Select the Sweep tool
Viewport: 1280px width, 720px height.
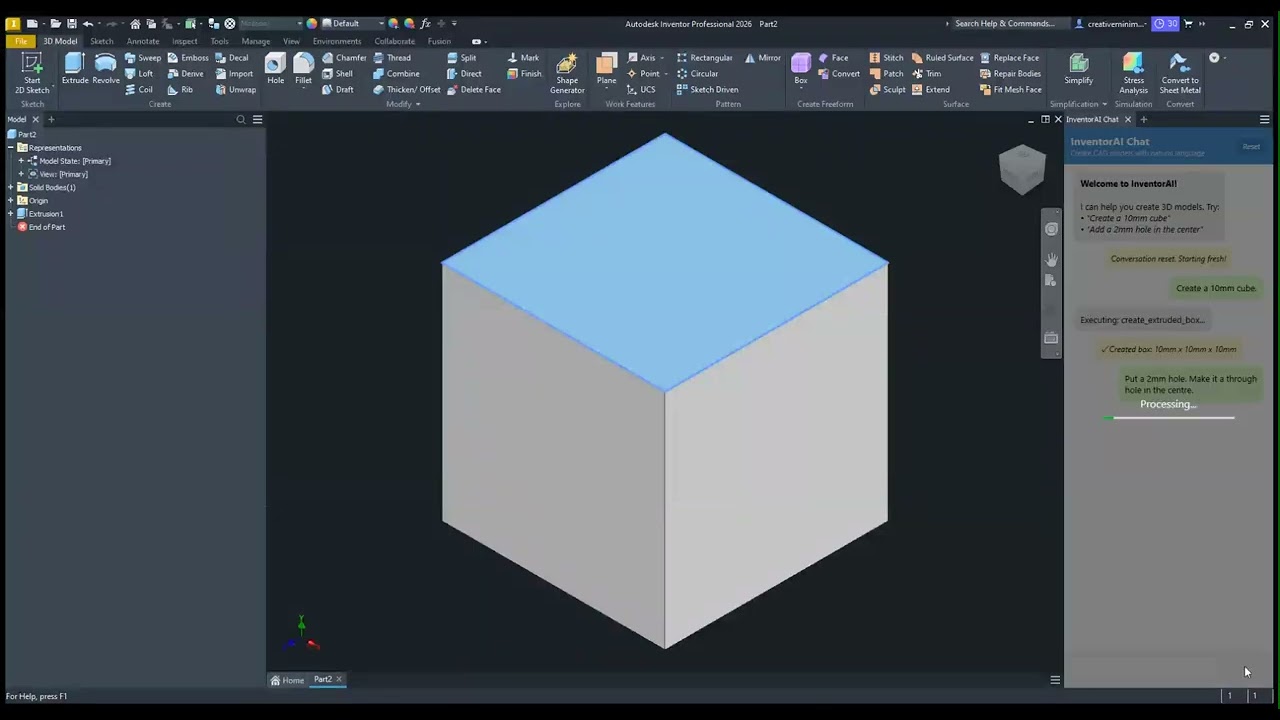pyautogui.click(x=142, y=58)
